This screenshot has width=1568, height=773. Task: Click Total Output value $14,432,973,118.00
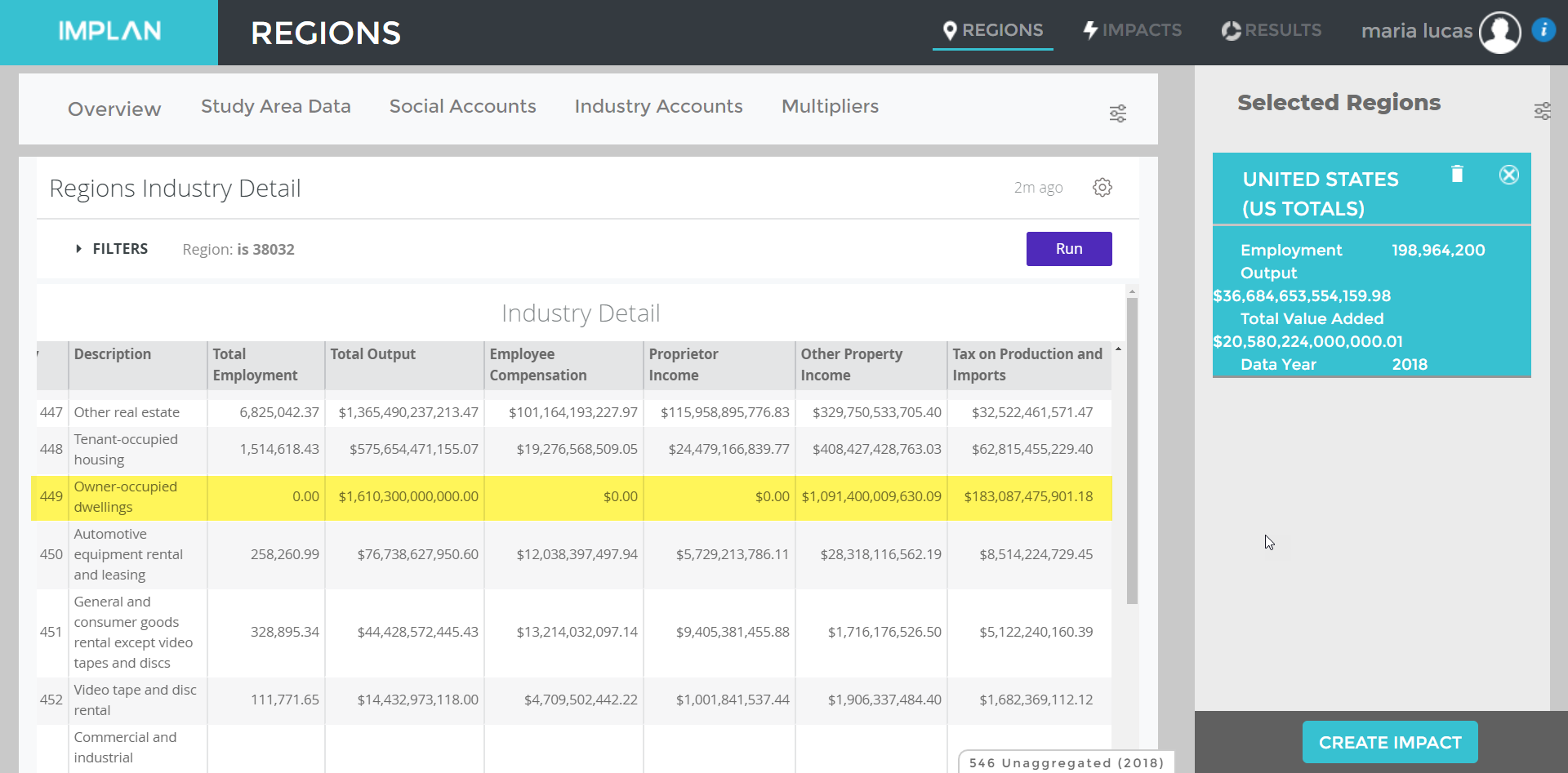coord(418,700)
